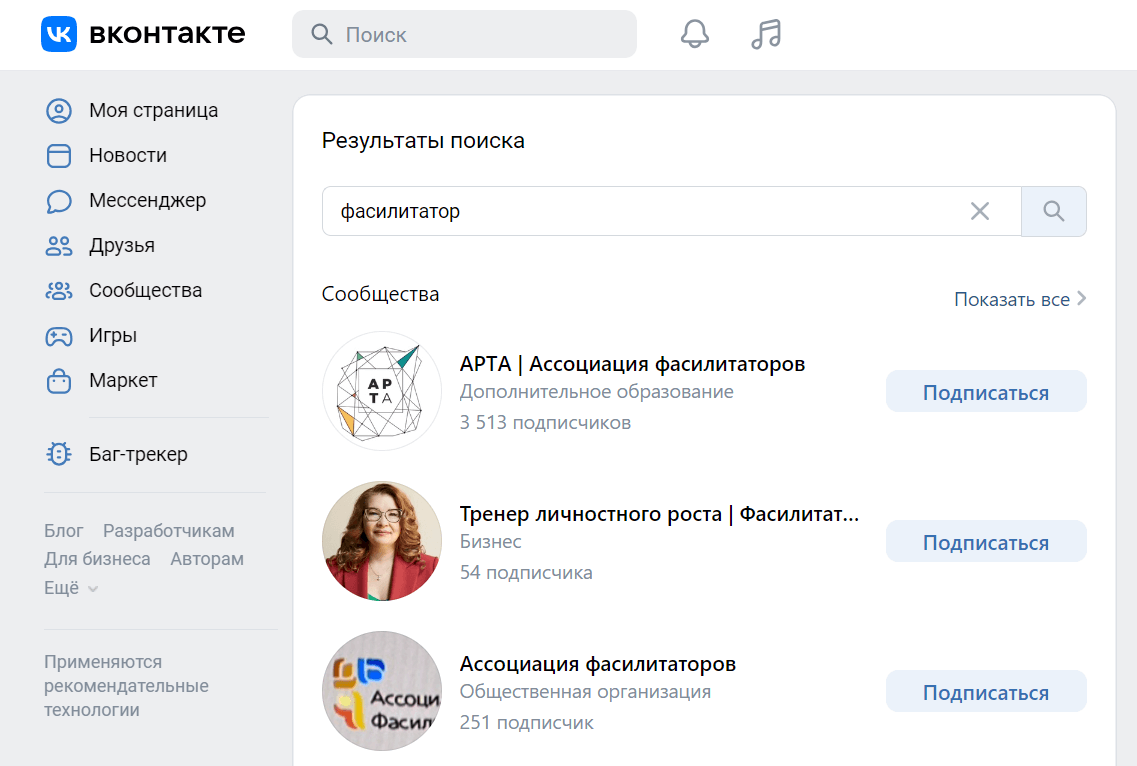The width and height of the screenshot is (1137, 766).
Task: Click the VK logo icon
Action: pyautogui.click(x=59, y=34)
